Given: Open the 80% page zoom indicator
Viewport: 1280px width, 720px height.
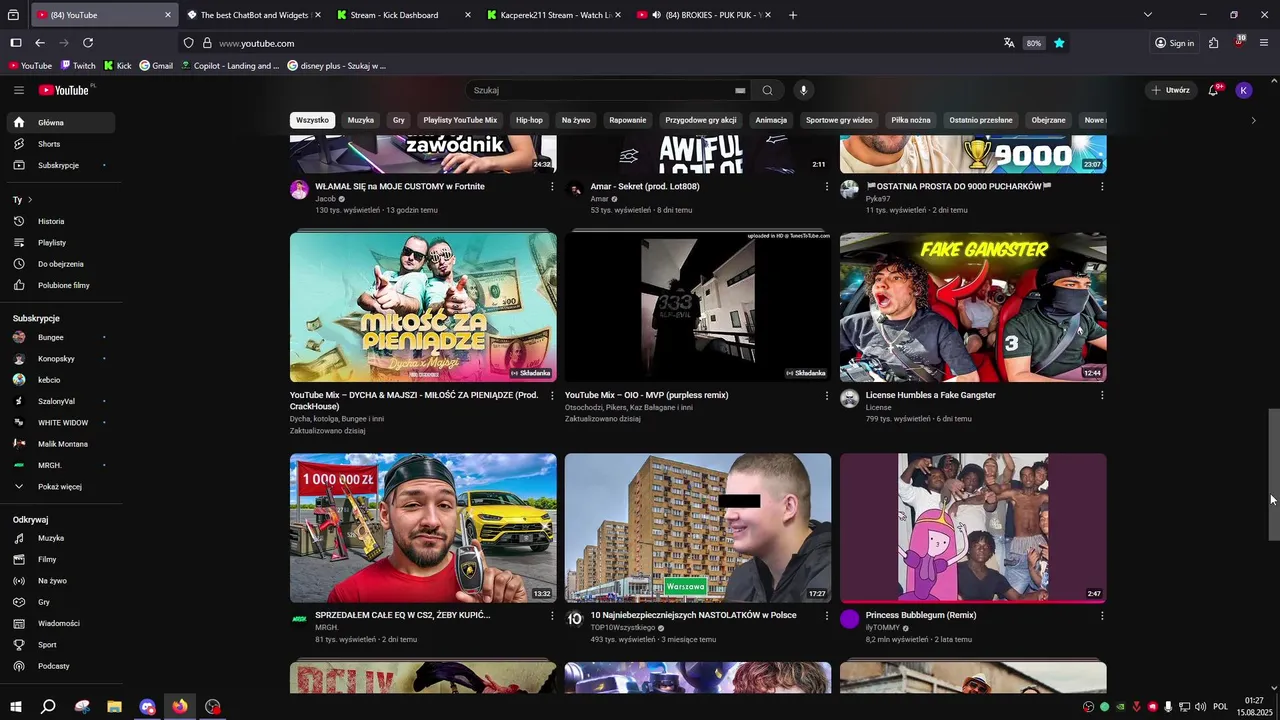Looking at the screenshot, I should 1034,43.
